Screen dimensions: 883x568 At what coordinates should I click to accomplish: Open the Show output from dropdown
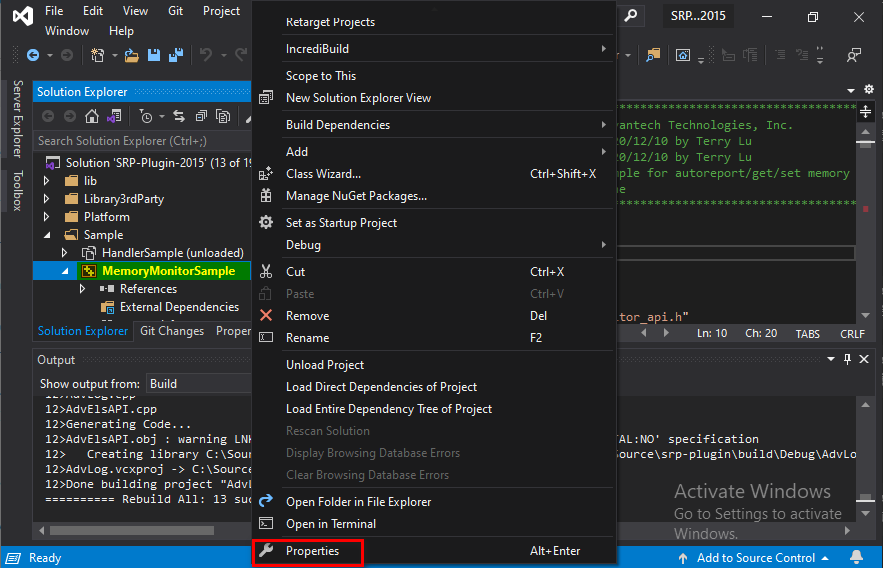coord(198,383)
